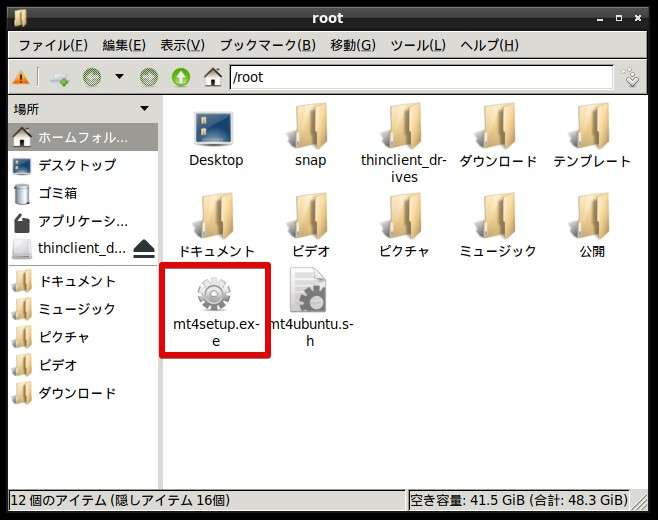Open the ブックマーク(B) menu
Image resolution: width=658 pixels, height=520 pixels.
267,45
